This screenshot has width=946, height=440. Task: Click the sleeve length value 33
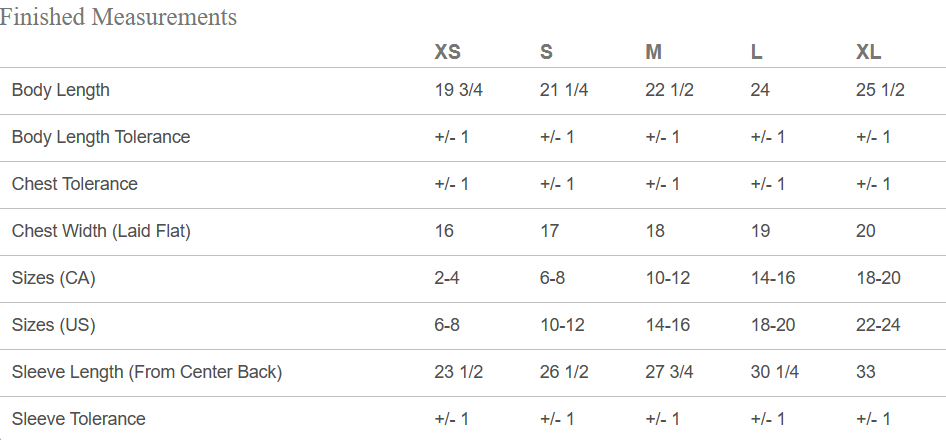coord(866,372)
